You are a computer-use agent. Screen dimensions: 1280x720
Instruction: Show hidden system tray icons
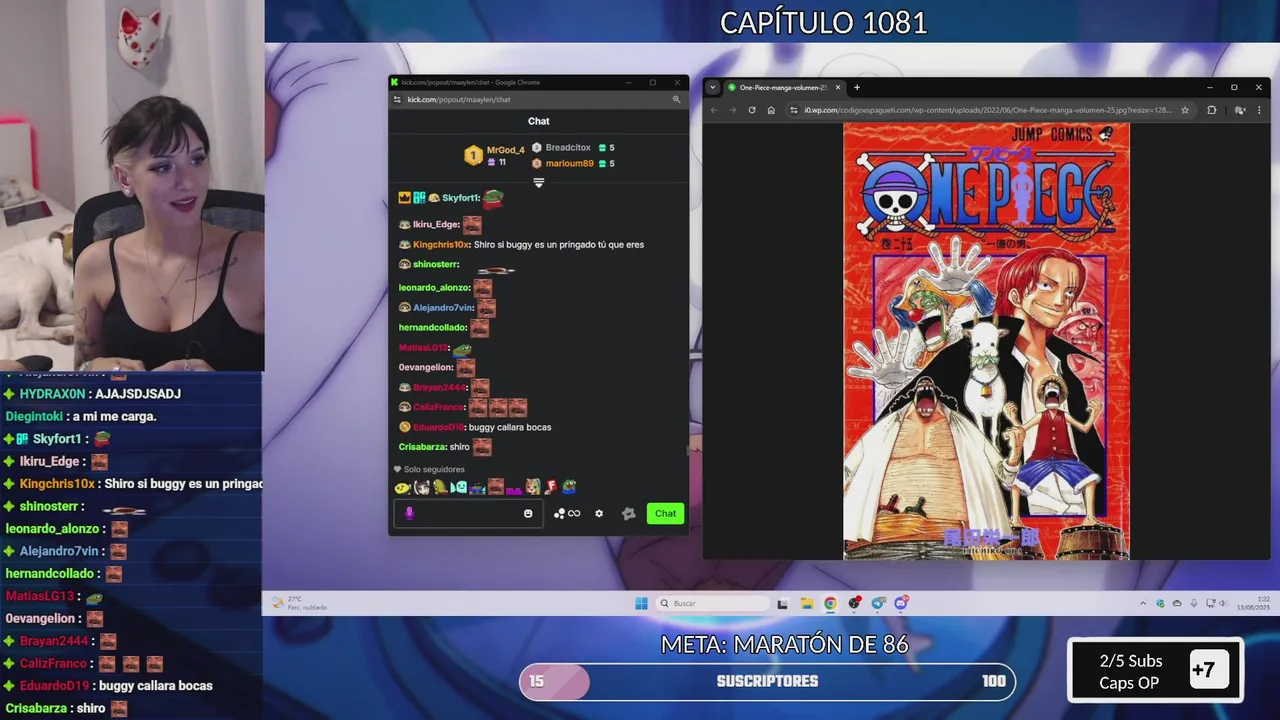point(1143,603)
